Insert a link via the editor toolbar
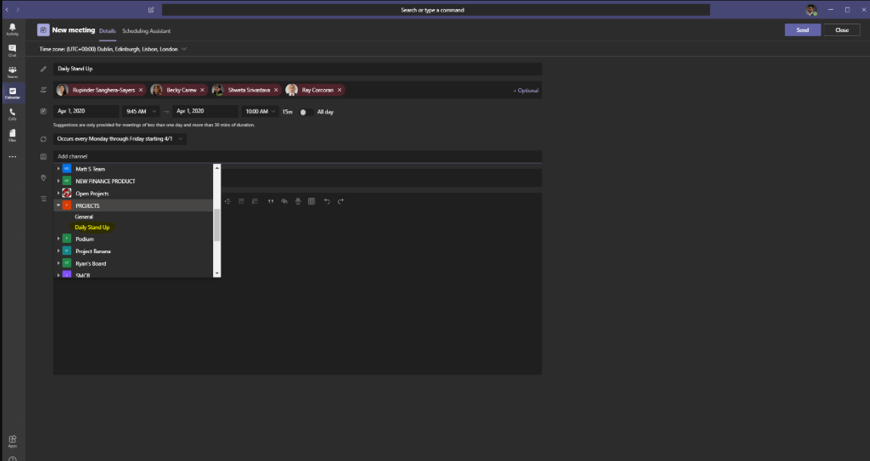Viewport: 870px width, 461px height. click(x=284, y=201)
